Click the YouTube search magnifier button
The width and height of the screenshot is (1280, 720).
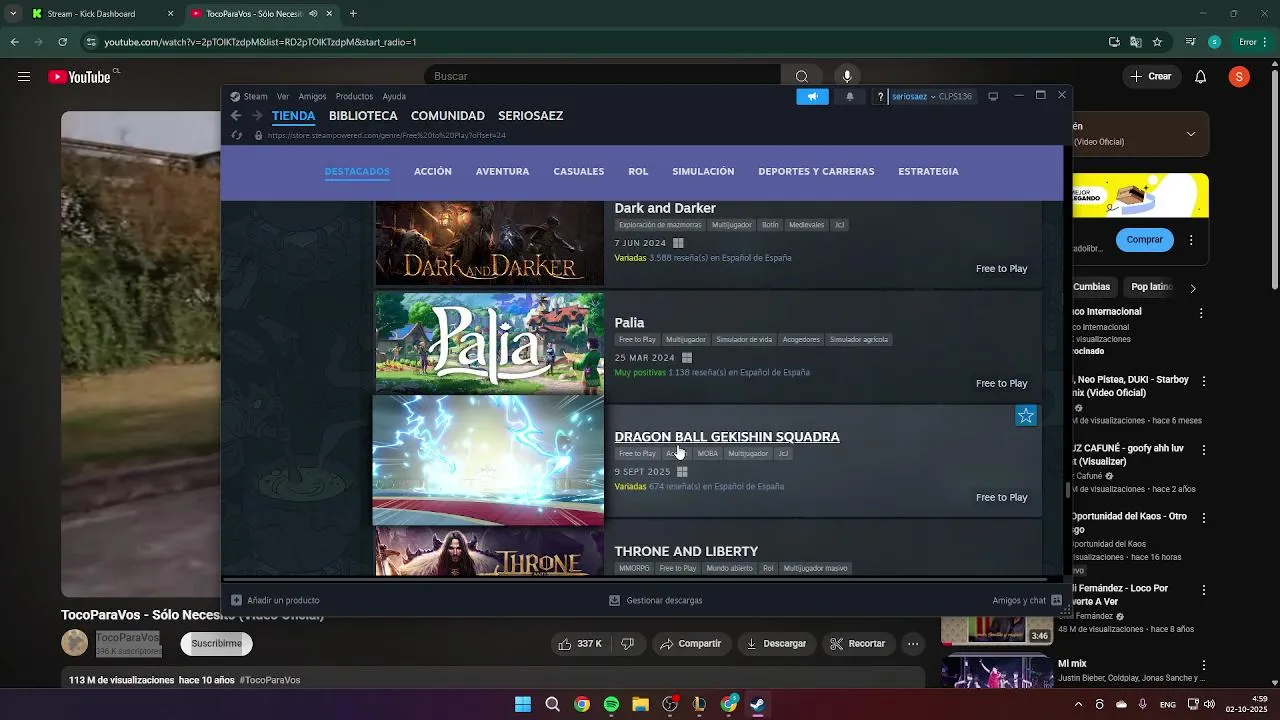(x=802, y=77)
